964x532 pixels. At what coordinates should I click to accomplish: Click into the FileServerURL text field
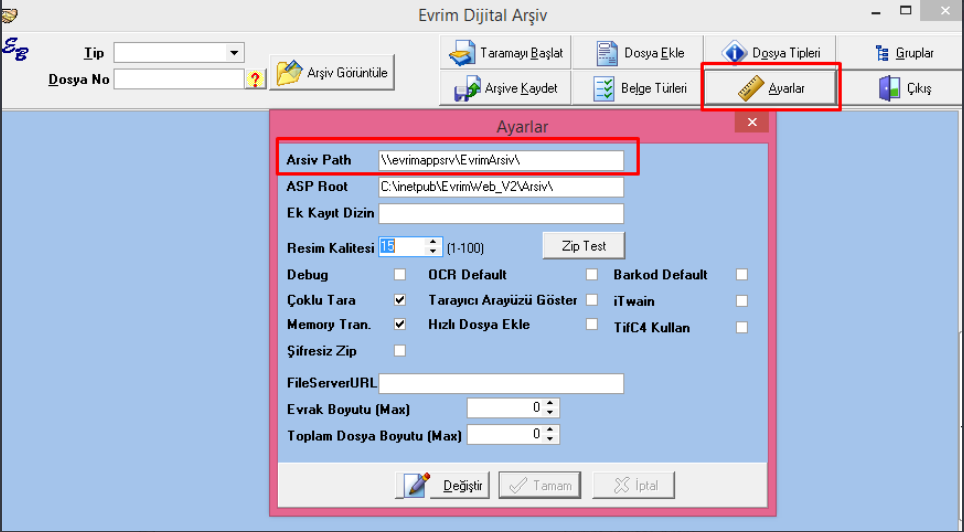pos(501,384)
